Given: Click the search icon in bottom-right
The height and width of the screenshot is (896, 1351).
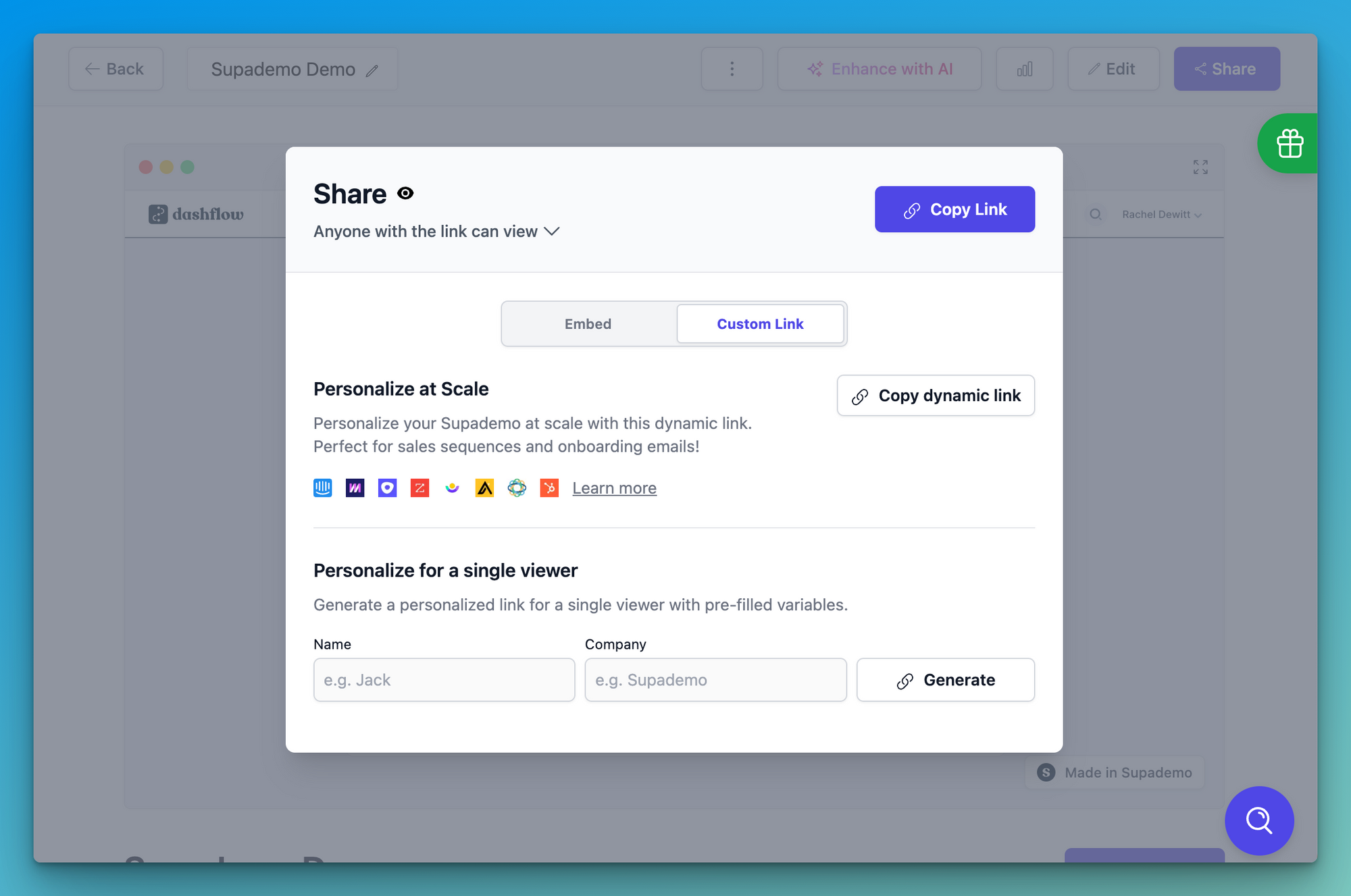Looking at the screenshot, I should pos(1258,820).
